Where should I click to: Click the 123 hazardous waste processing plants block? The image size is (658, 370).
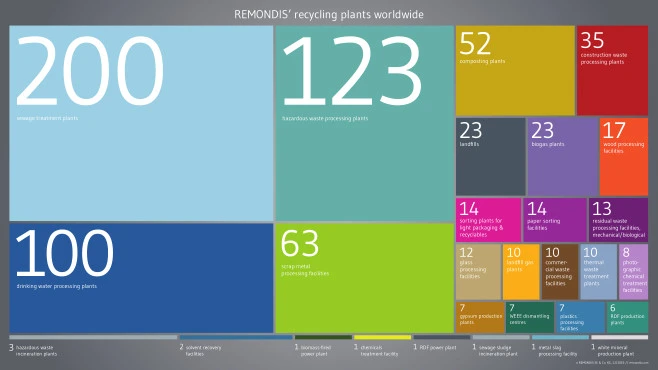pyautogui.click(x=364, y=123)
